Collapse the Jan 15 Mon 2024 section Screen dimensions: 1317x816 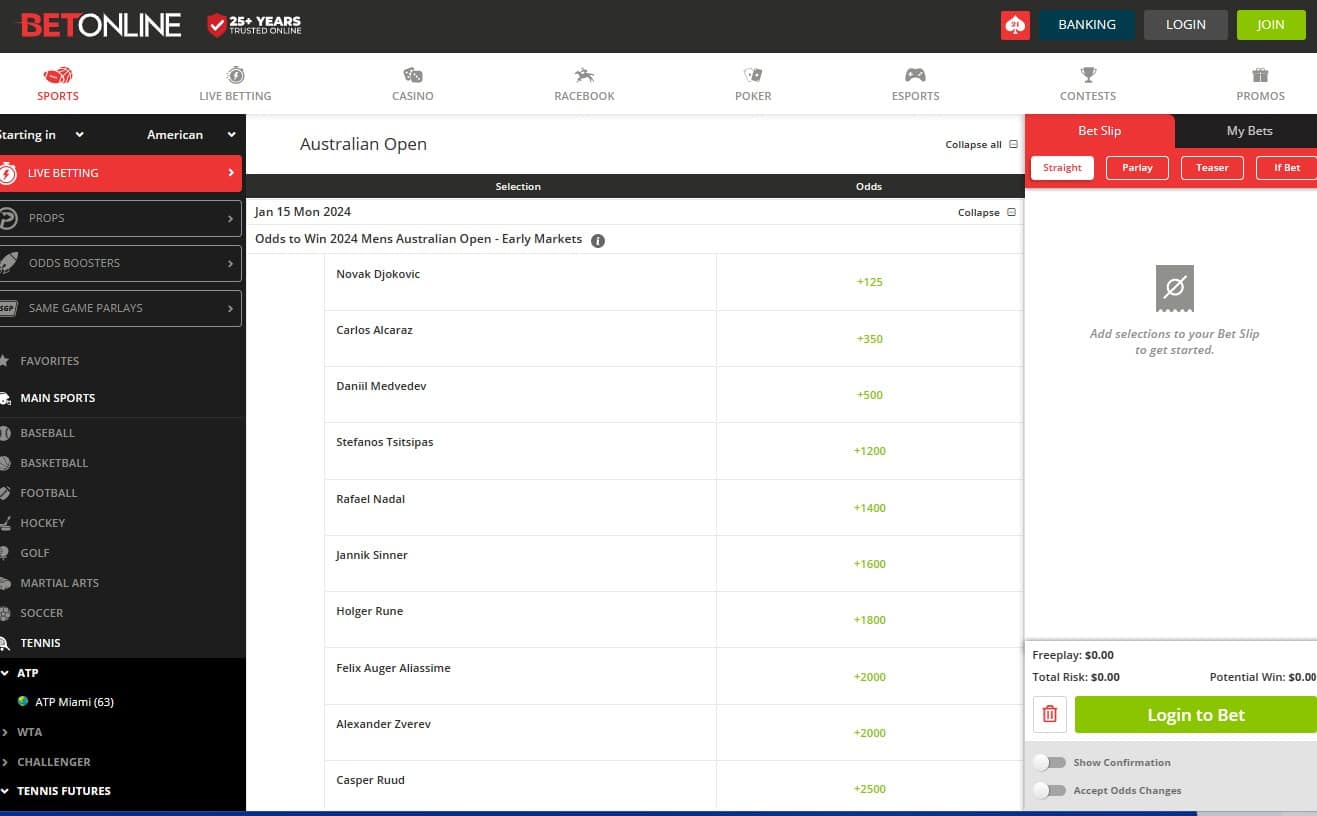[986, 212]
